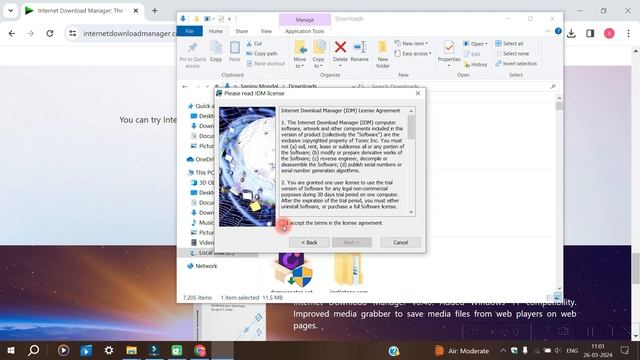The height and width of the screenshot is (360, 640).
Task: Open the File menu in File Explorer
Action: point(189,31)
